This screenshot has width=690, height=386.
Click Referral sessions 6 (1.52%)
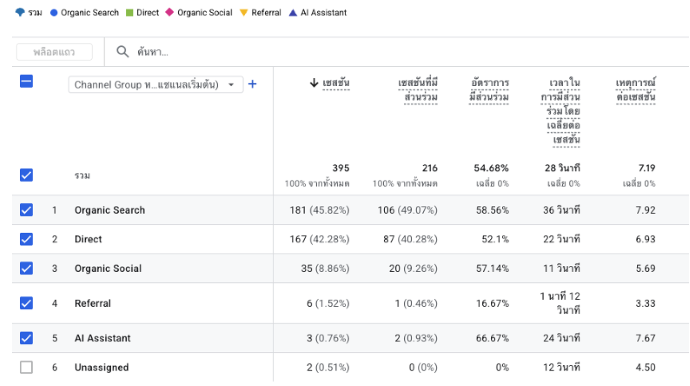pyautogui.click(x=328, y=303)
